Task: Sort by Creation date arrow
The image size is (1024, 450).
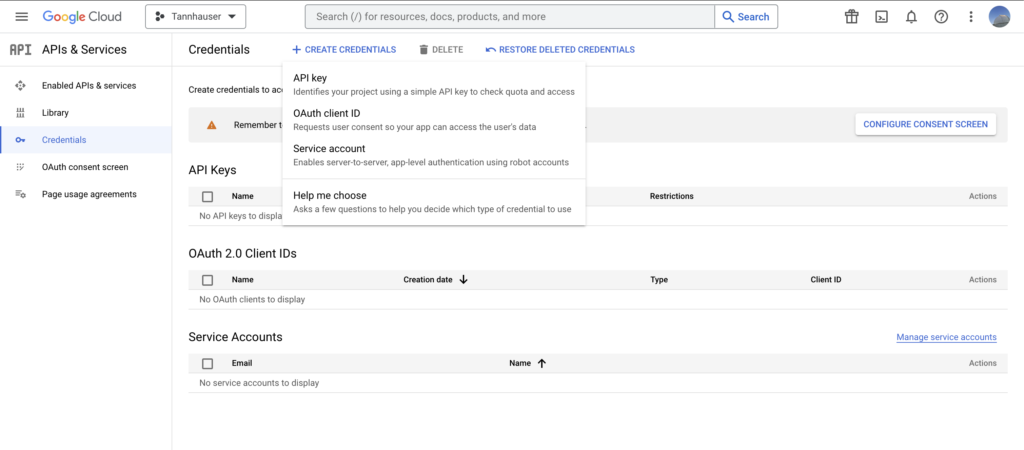Action: pos(464,280)
